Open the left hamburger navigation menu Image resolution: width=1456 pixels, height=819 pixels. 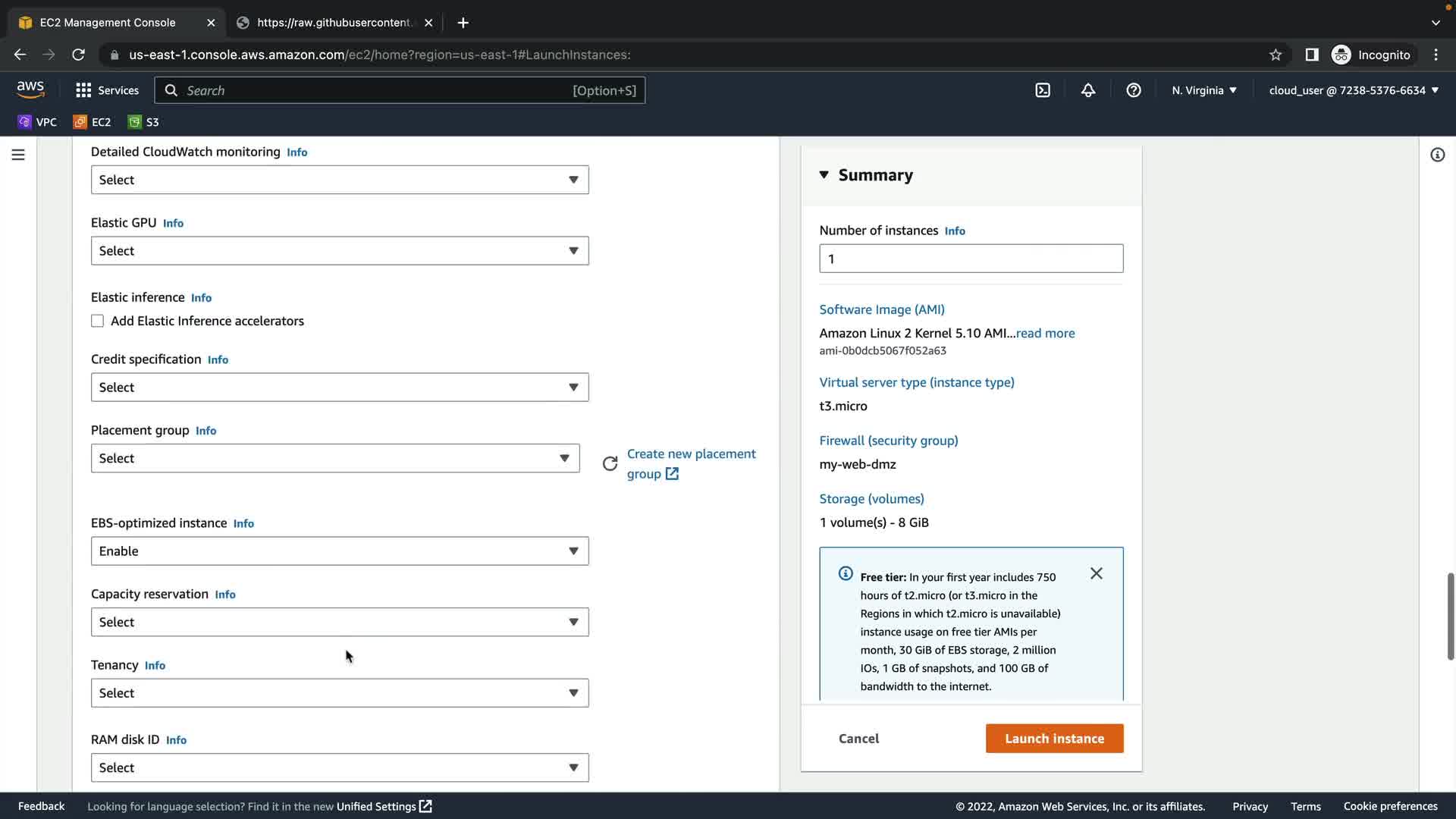18,155
